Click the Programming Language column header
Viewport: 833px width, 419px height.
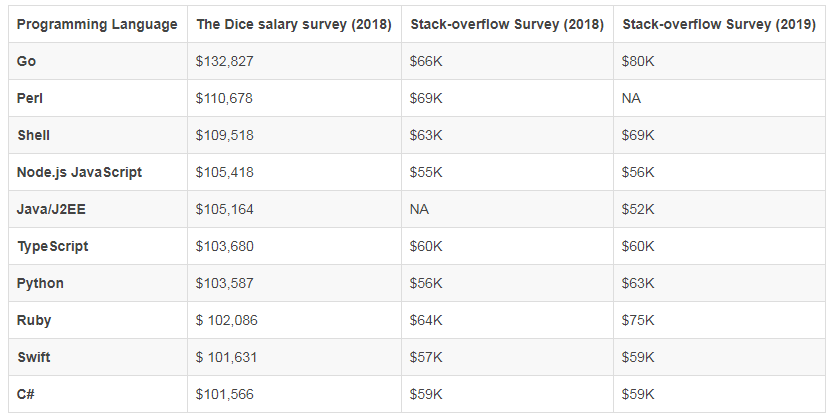97,24
